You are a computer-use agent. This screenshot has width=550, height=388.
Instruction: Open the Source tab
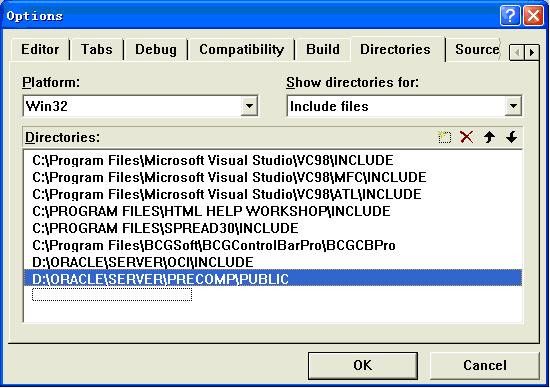pos(477,49)
